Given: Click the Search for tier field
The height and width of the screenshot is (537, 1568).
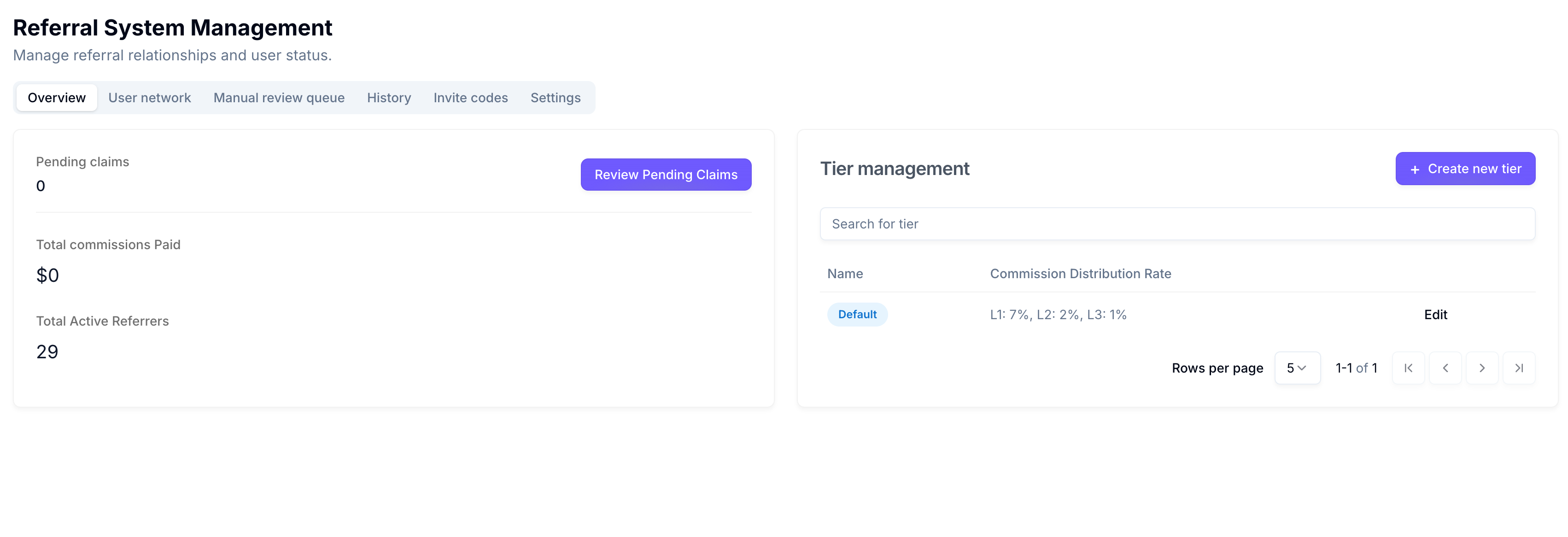Looking at the screenshot, I should 1176,224.
